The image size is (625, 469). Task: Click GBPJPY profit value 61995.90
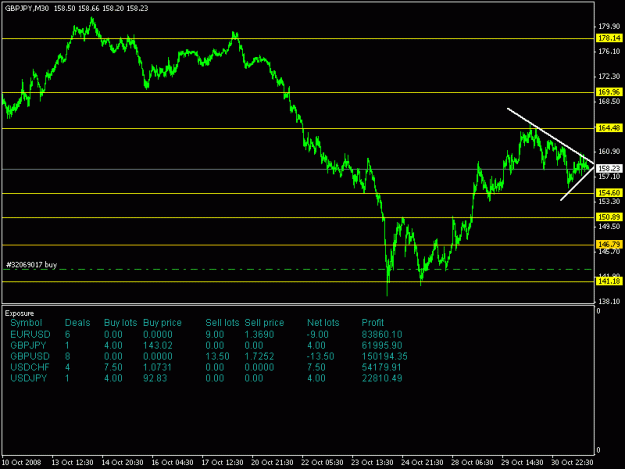tap(382, 345)
